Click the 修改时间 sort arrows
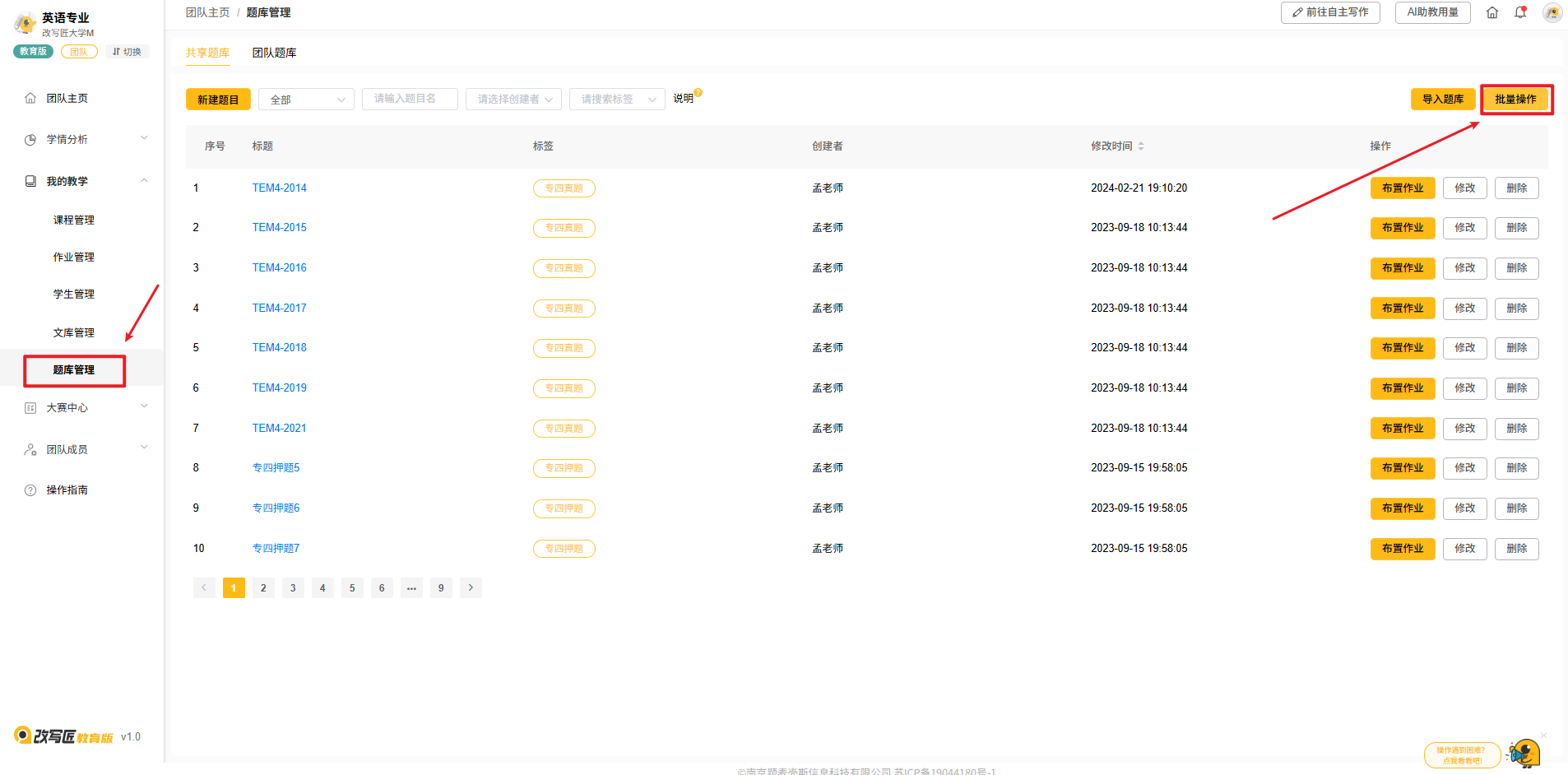The image size is (1568, 775). [1141, 146]
